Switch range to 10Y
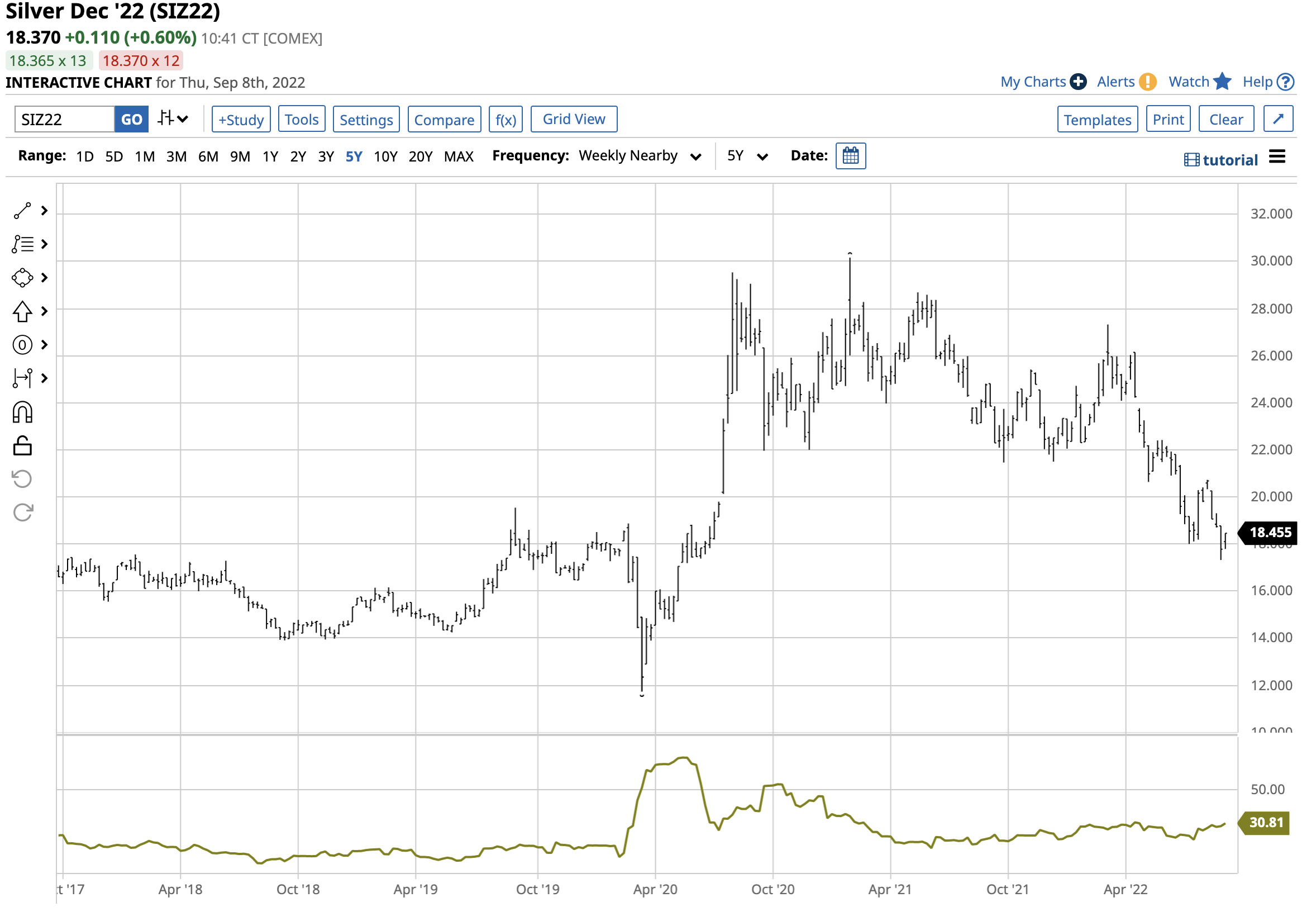The height and width of the screenshot is (921, 1316). click(x=385, y=156)
